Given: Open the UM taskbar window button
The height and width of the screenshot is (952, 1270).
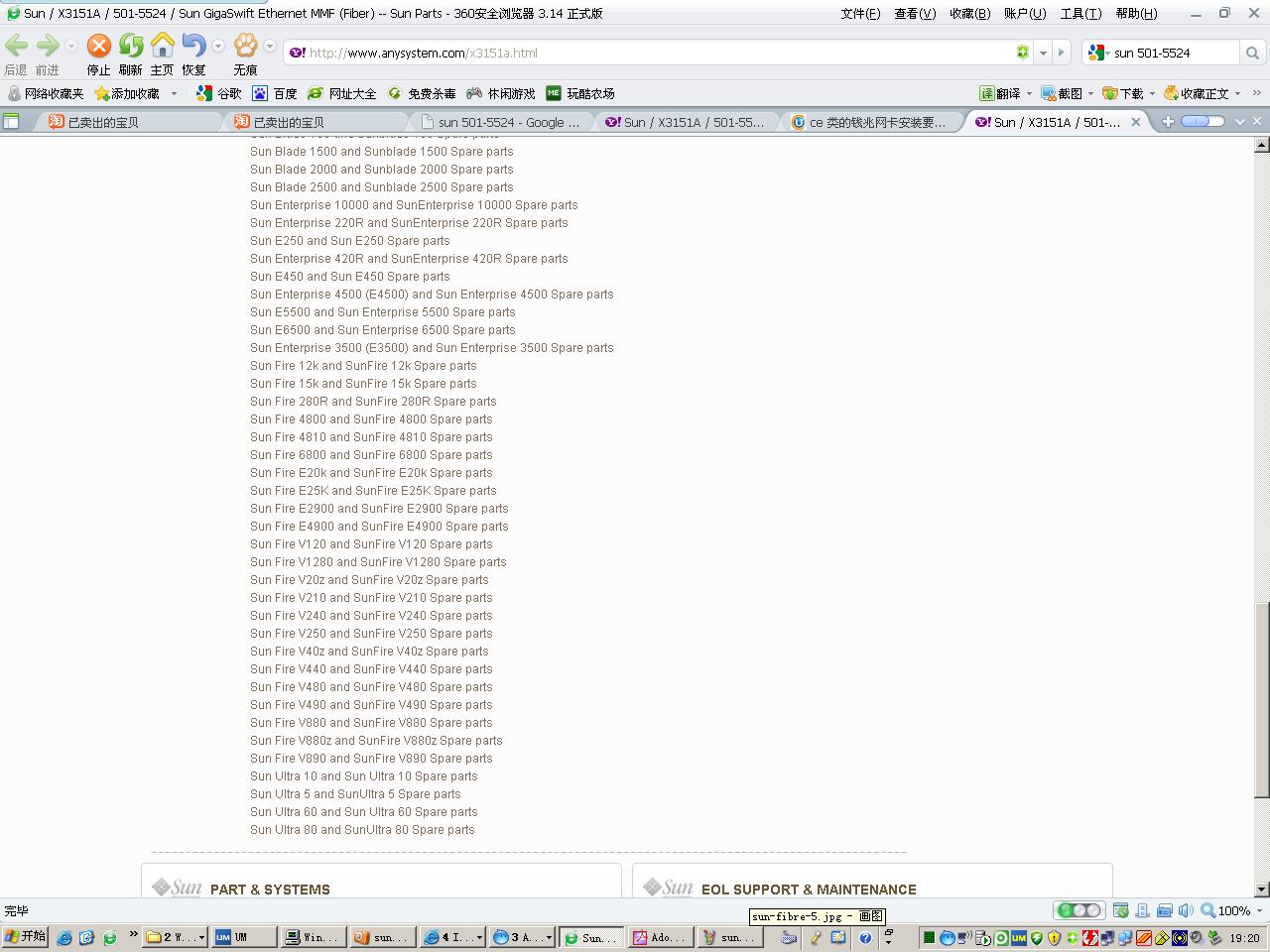Looking at the screenshot, I should 243,937.
